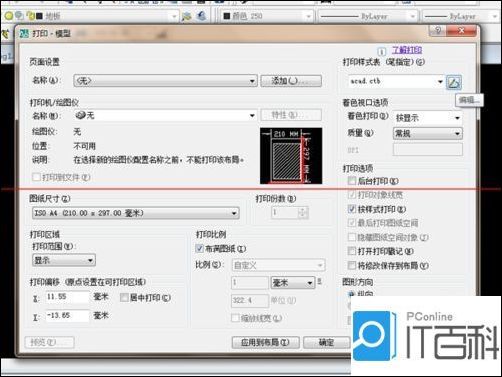Click the 确定 button
The width and height of the screenshot is (502, 377).
326,342
